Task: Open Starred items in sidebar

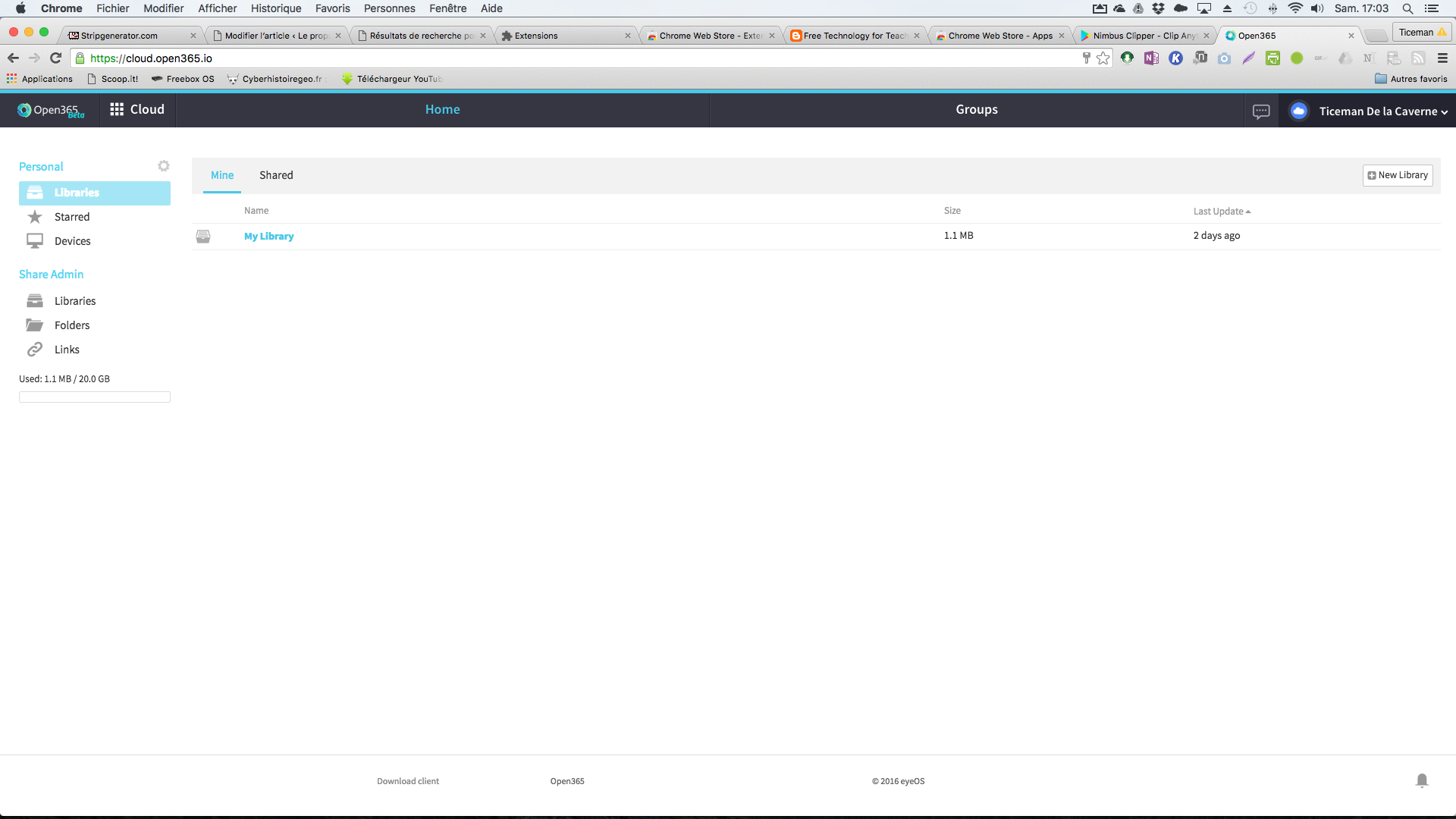Action: 72,217
